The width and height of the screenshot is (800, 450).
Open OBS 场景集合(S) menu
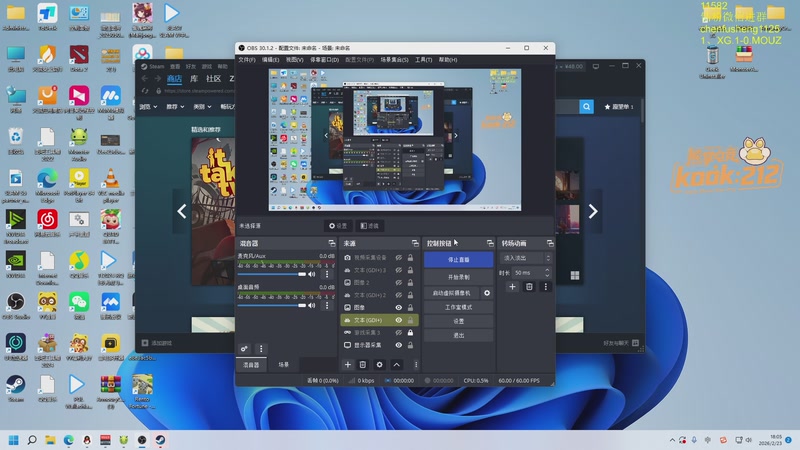coord(394,60)
